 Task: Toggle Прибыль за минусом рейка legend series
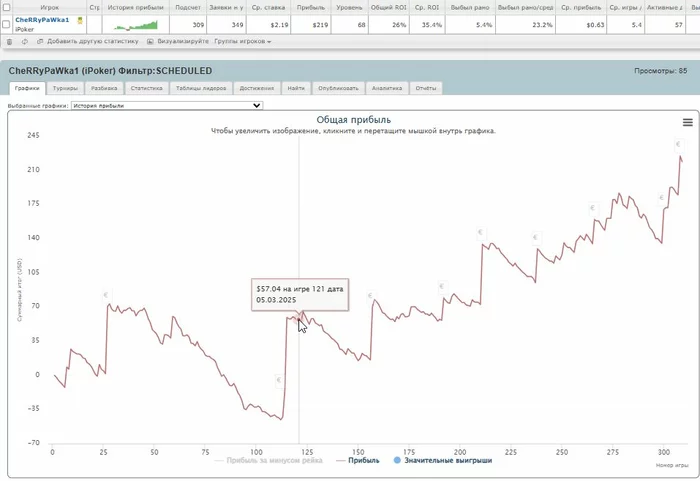269,460
